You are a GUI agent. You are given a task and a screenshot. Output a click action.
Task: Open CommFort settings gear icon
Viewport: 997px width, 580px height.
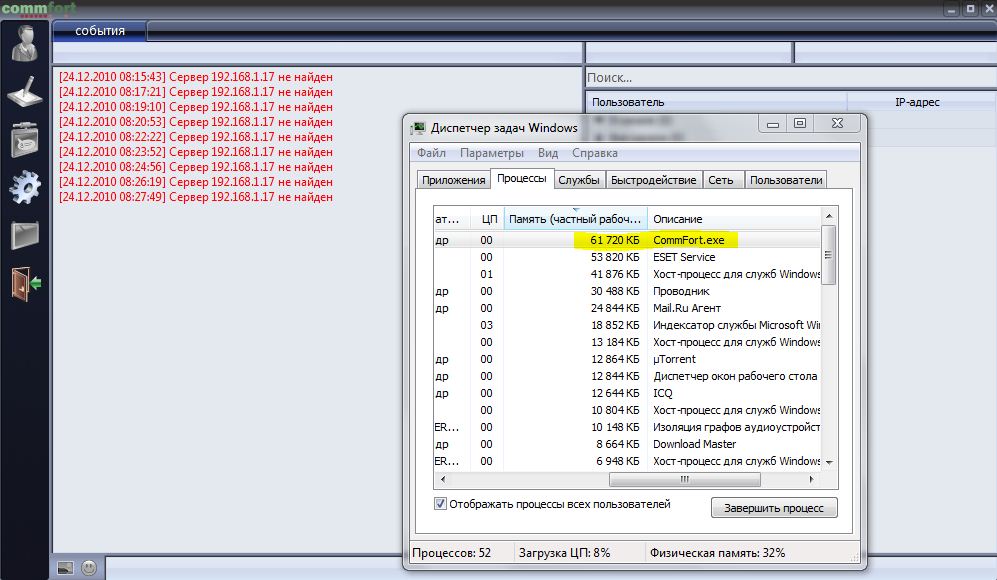coord(25,187)
